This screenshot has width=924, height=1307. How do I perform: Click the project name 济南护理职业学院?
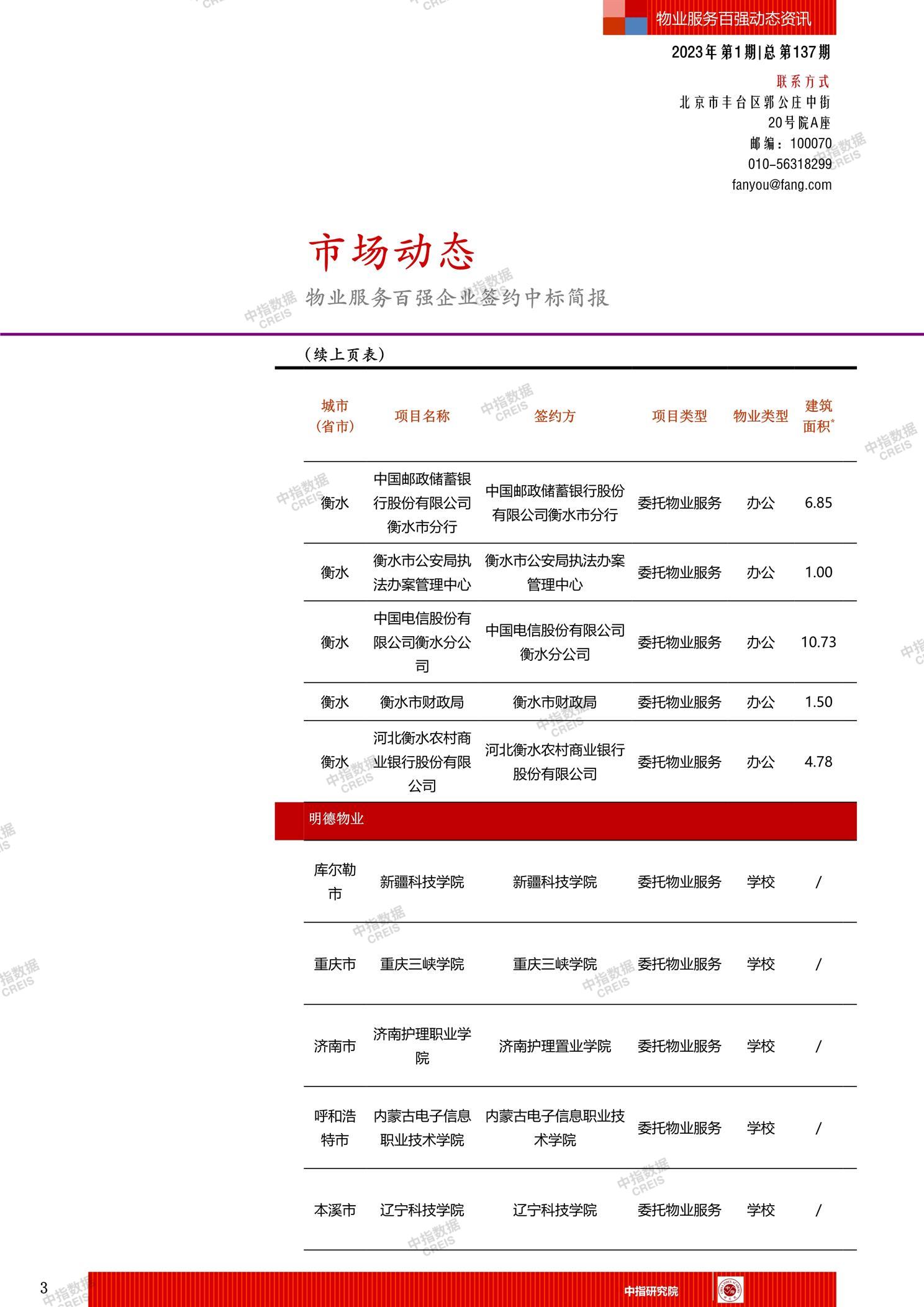[x=422, y=1046]
